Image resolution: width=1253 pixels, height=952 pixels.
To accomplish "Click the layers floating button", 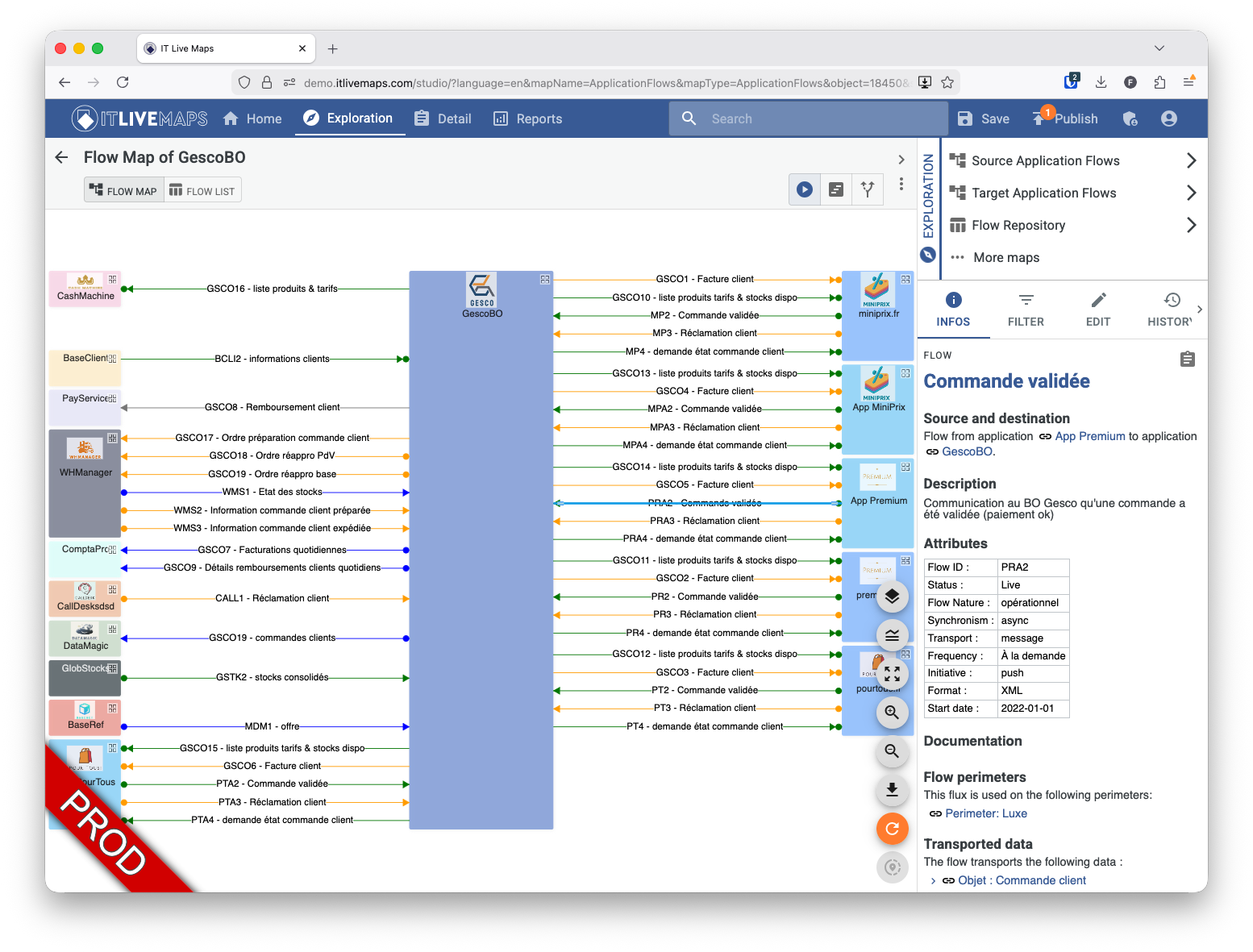I will [892, 597].
